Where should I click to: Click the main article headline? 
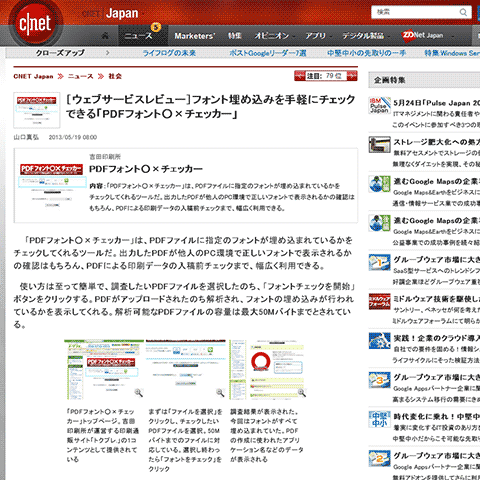[x=211, y=107]
